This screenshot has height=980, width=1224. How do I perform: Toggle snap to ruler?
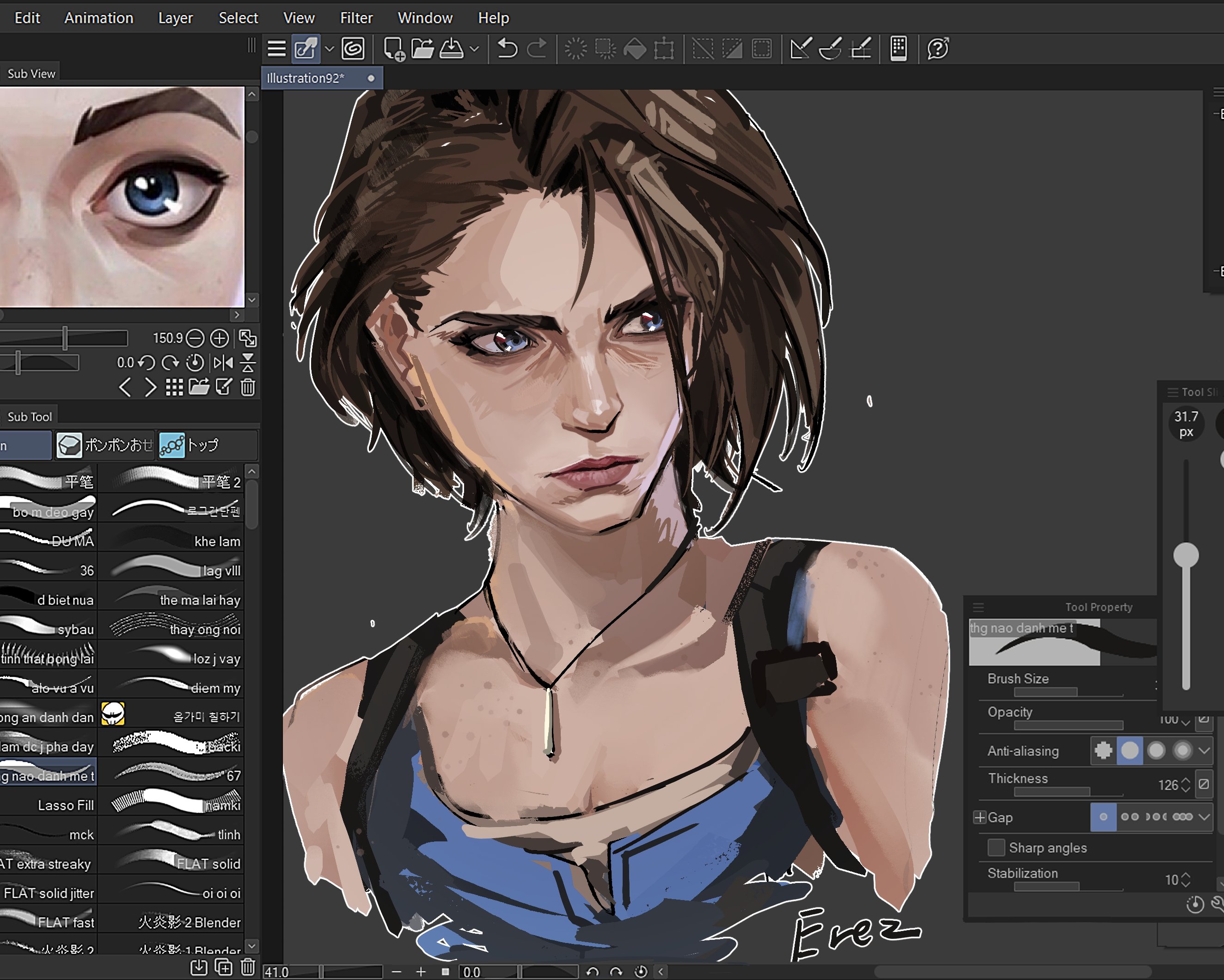click(x=801, y=49)
